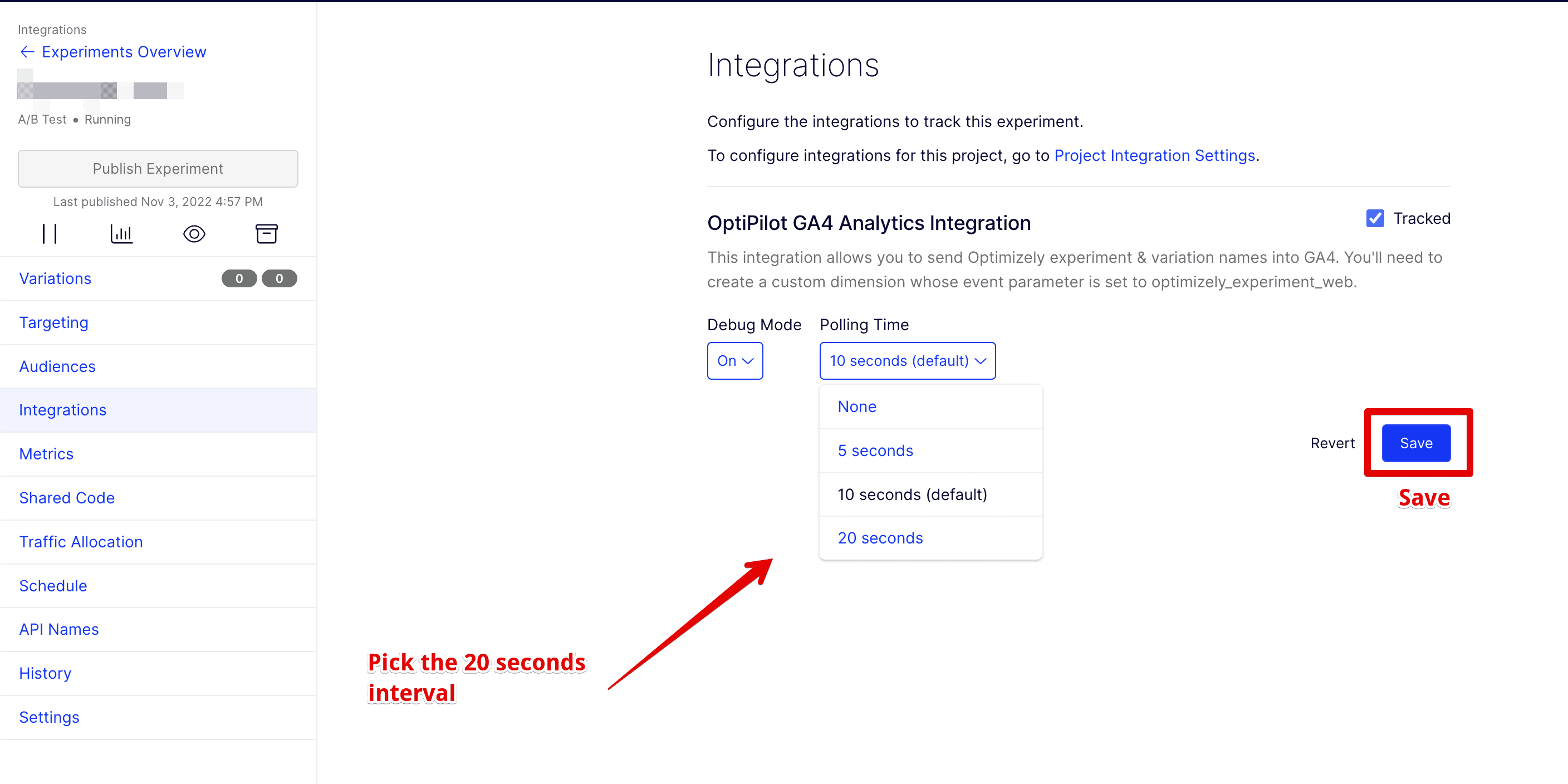Open the Polling Time dropdown
1568x784 pixels.
(x=907, y=360)
